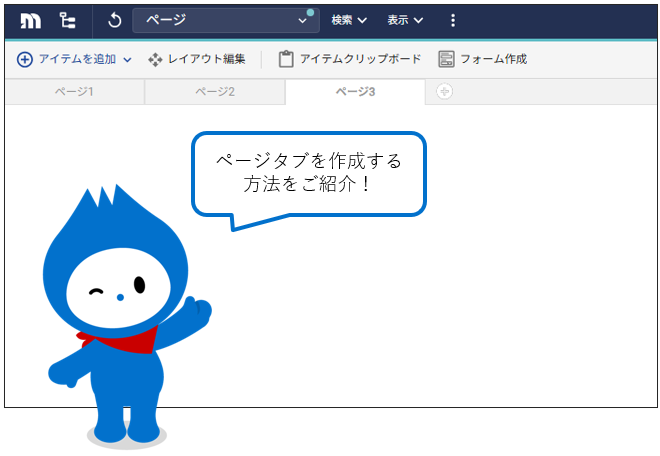Switch to the ページ1 tab
Image resolution: width=660 pixels, height=456 pixels.
pos(74,92)
